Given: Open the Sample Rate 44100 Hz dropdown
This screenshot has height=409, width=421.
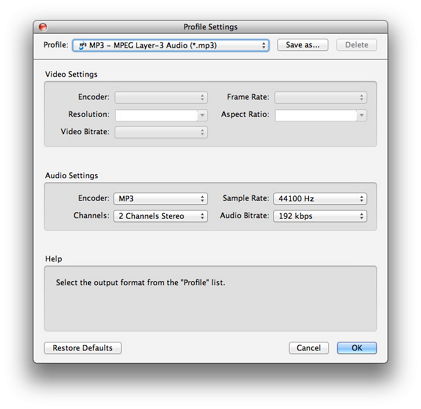Looking at the screenshot, I should pyautogui.click(x=320, y=199).
